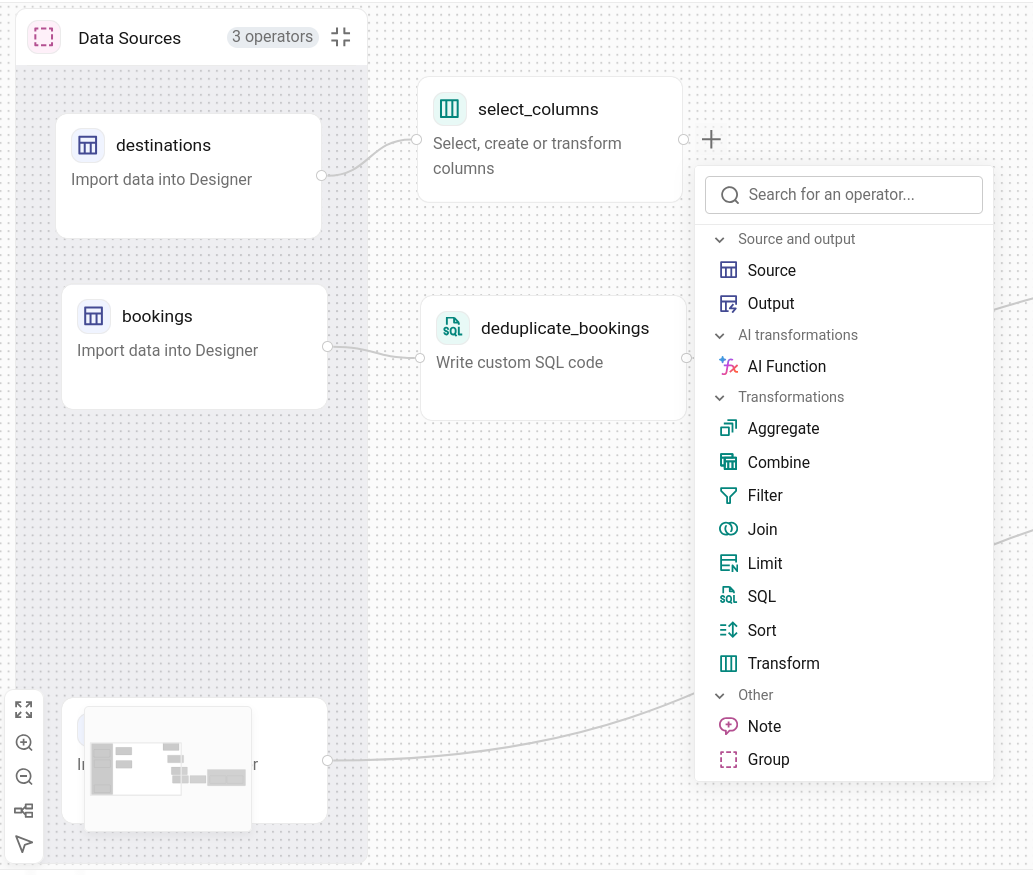
Task: Click the select_columns operator icon
Action: pos(449,109)
